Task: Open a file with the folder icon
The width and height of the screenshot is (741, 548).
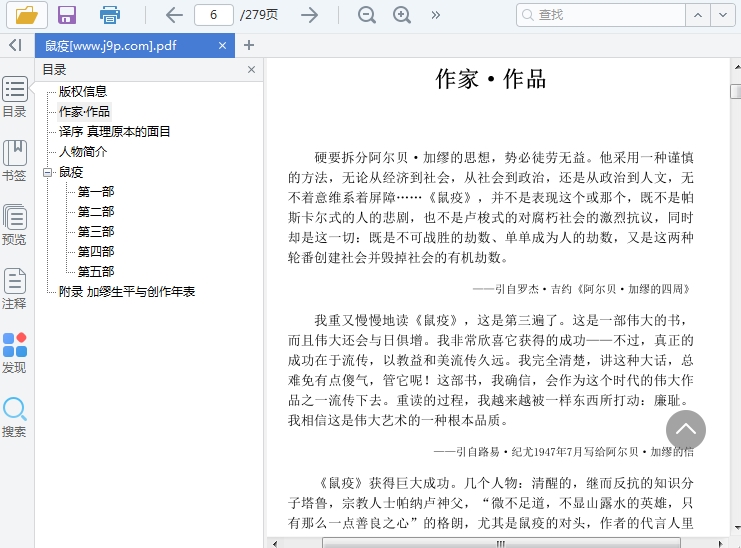Action: (26, 15)
